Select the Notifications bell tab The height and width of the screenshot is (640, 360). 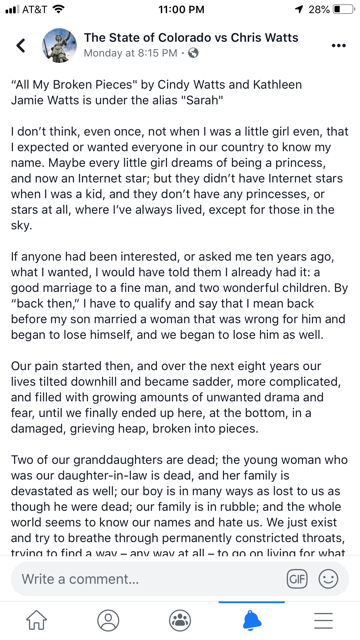252,620
